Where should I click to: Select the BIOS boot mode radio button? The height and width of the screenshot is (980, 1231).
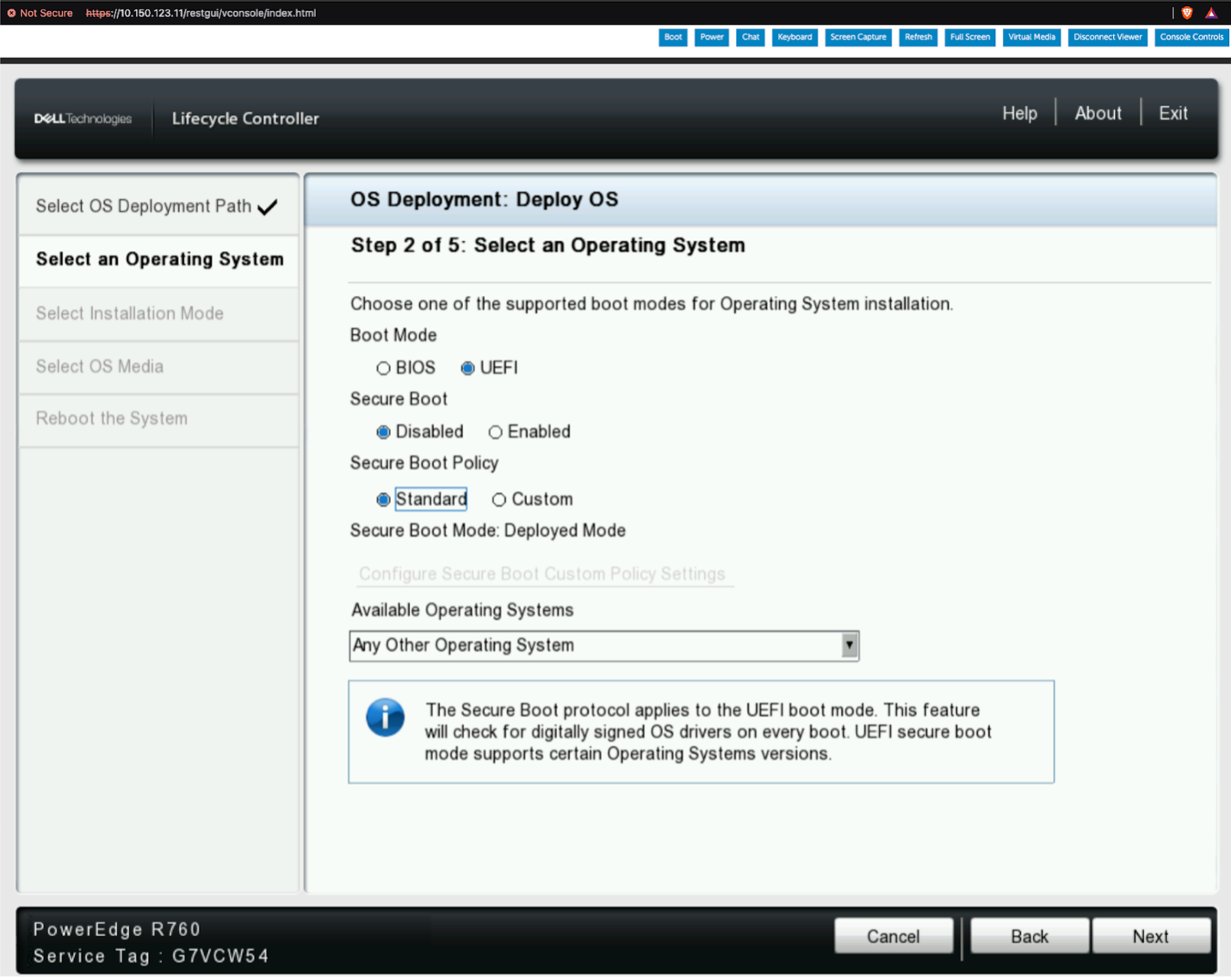(384, 368)
